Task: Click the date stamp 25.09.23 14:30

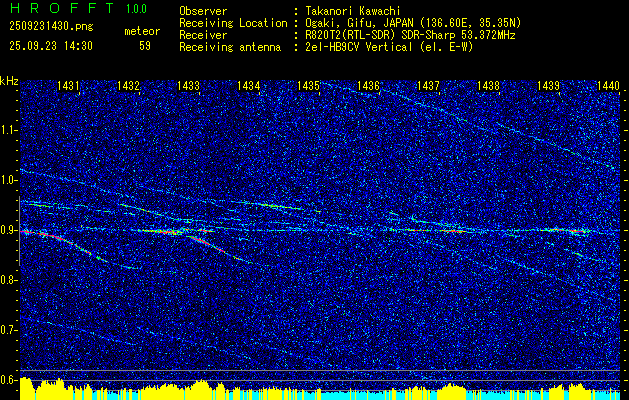Action: point(51,46)
